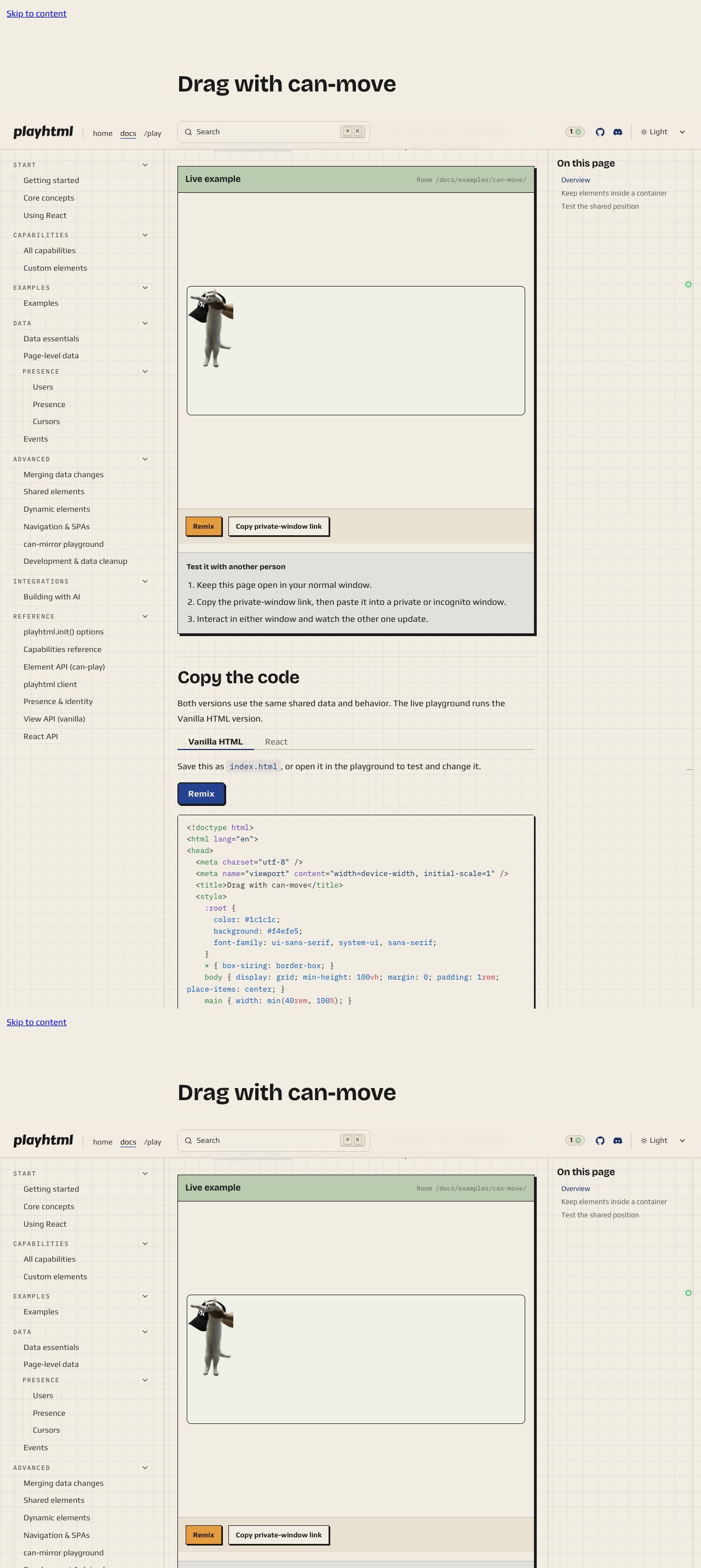Click the online presence counter in the upper header
The height and width of the screenshot is (1568, 701).
point(574,132)
